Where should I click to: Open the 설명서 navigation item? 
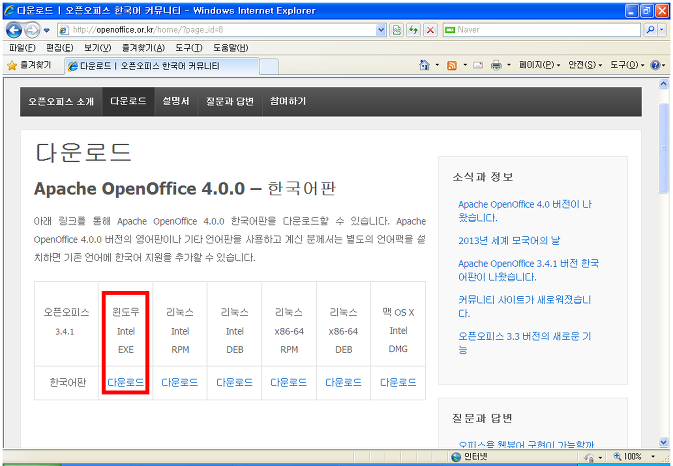coord(176,102)
